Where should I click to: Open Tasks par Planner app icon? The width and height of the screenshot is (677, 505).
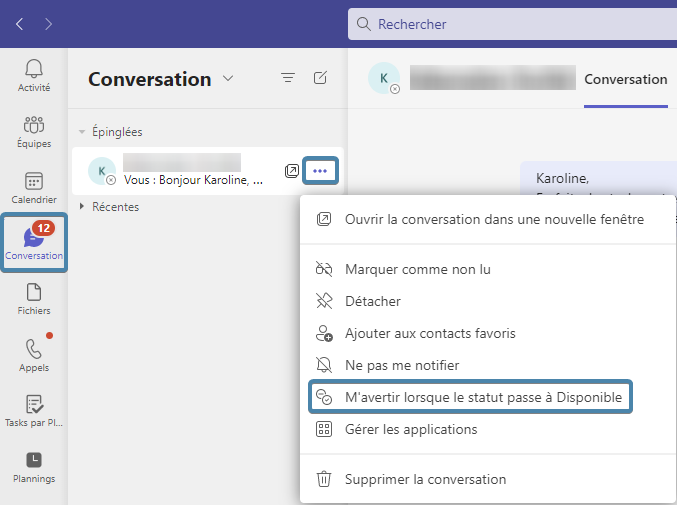click(34, 412)
